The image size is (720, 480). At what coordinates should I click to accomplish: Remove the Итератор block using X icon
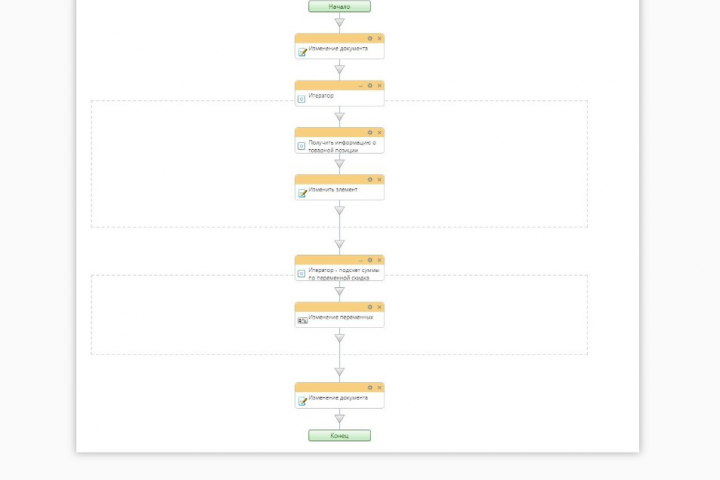380,85
